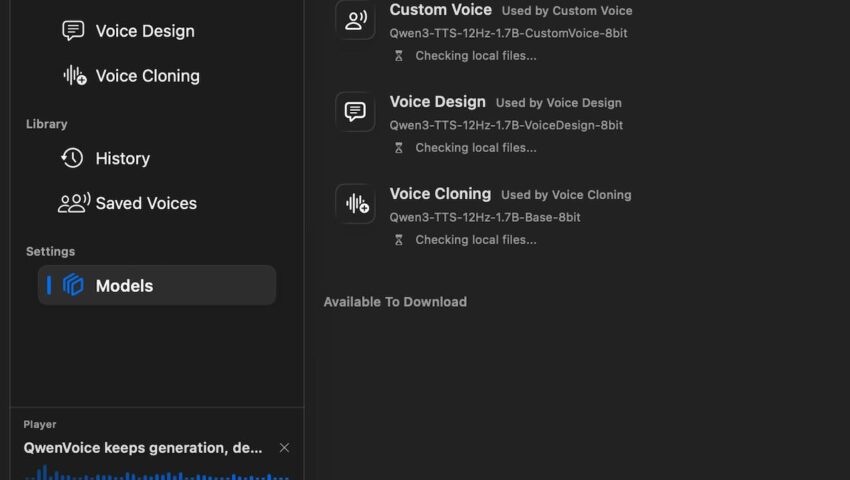Dismiss the Player panel with X
850x480 pixels.
(284, 448)
